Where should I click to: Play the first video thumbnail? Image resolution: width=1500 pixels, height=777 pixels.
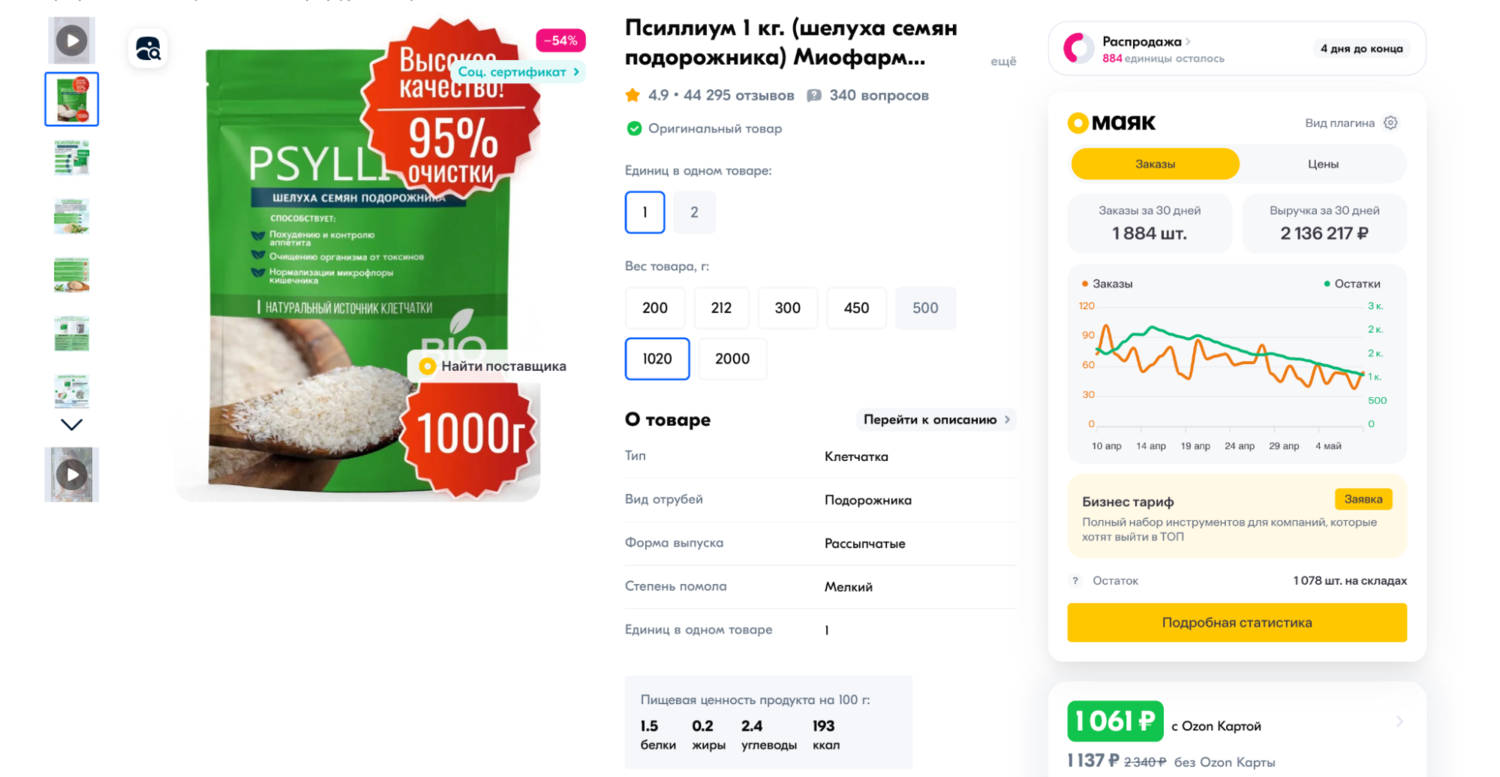(x=71, y=41)
